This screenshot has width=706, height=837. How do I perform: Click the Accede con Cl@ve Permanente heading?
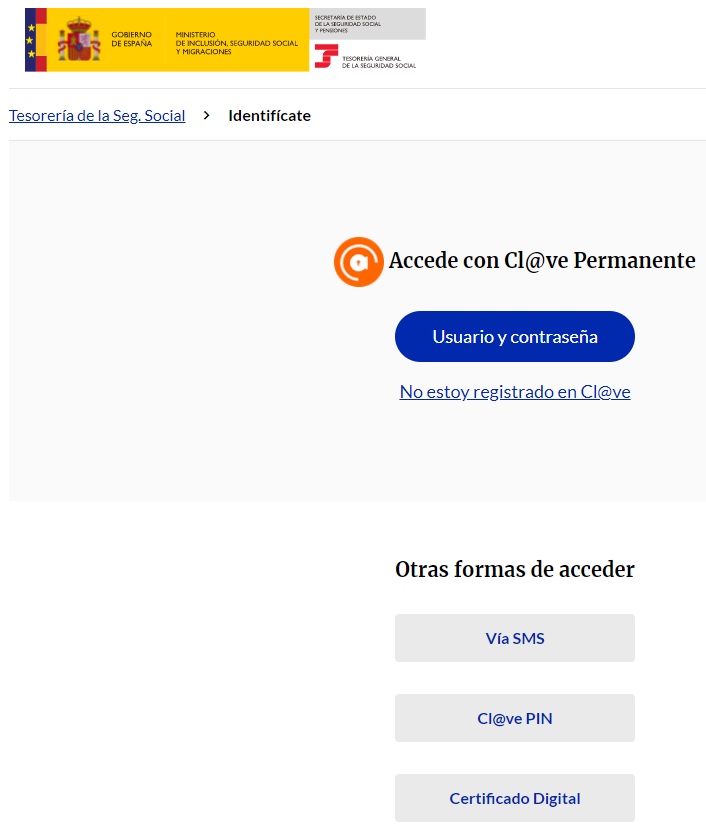point(541,261)
